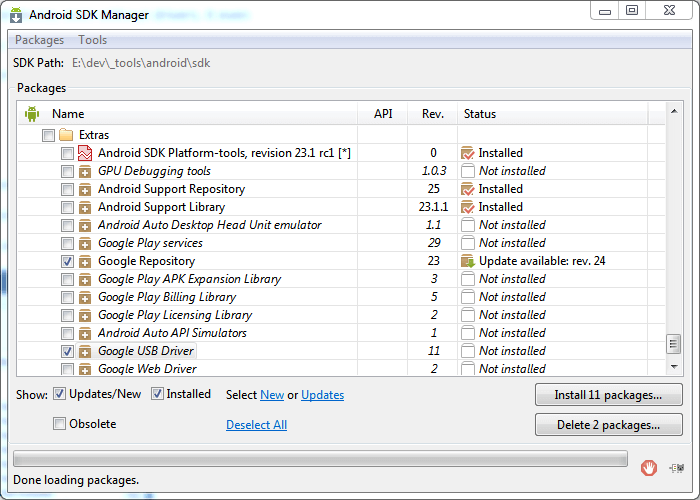The width and height of the screenshot is (700, 500).
Task: Click the log window icon near stop button
Action: [x=677, y=468]
